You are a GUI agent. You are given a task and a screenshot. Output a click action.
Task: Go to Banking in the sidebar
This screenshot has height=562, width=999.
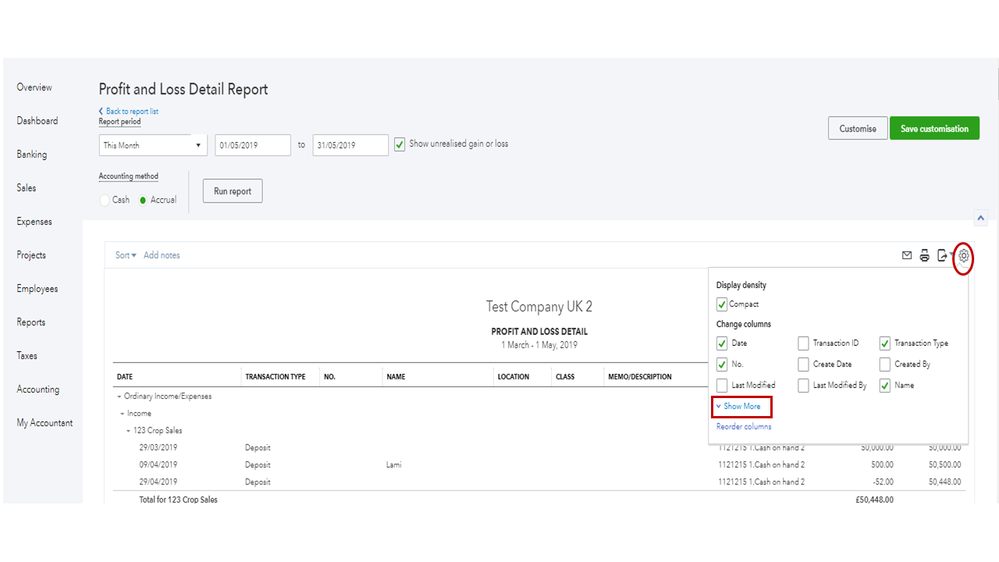(32, 155)
